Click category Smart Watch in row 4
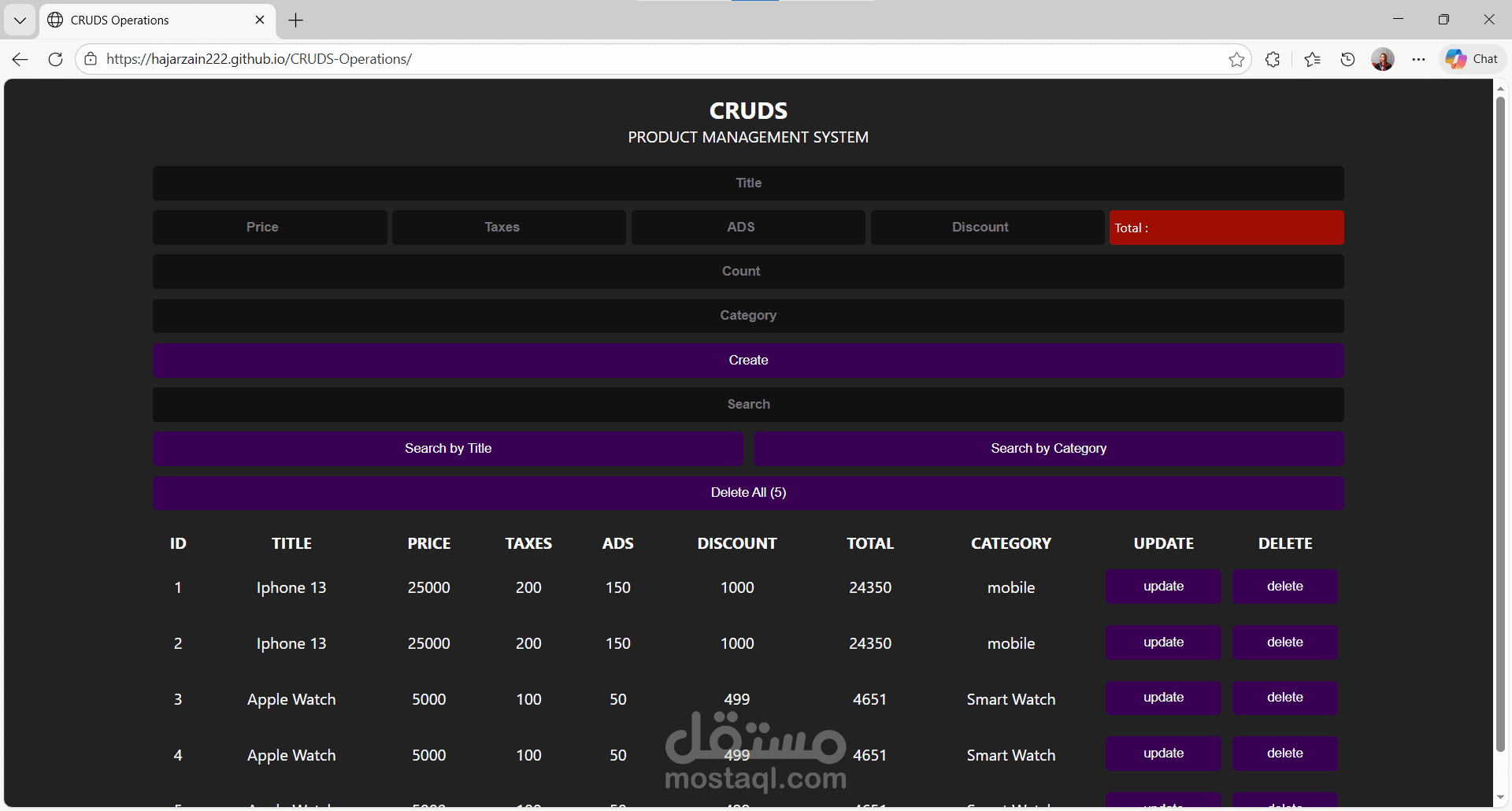This screenshot has height=811, width=1512. (x=1011, y=755)
